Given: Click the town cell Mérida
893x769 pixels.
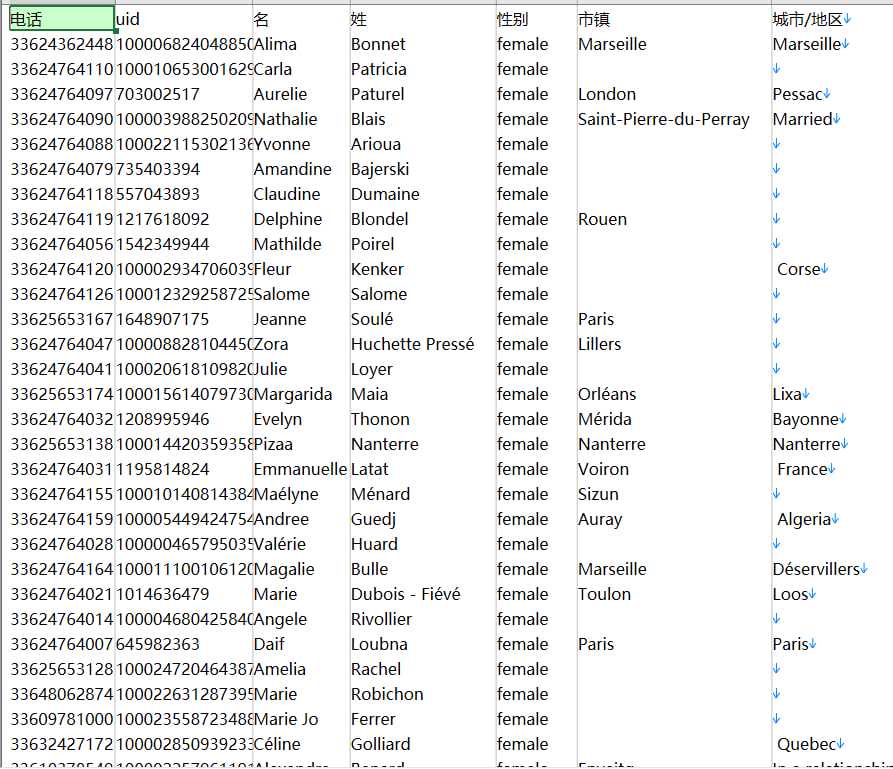Looking at the screenshot, I should (x=674, y=419).
